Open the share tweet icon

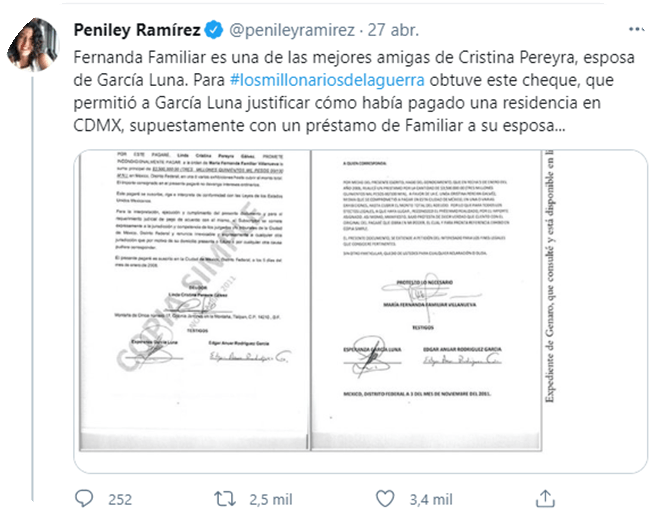click(x=546, y=498)
